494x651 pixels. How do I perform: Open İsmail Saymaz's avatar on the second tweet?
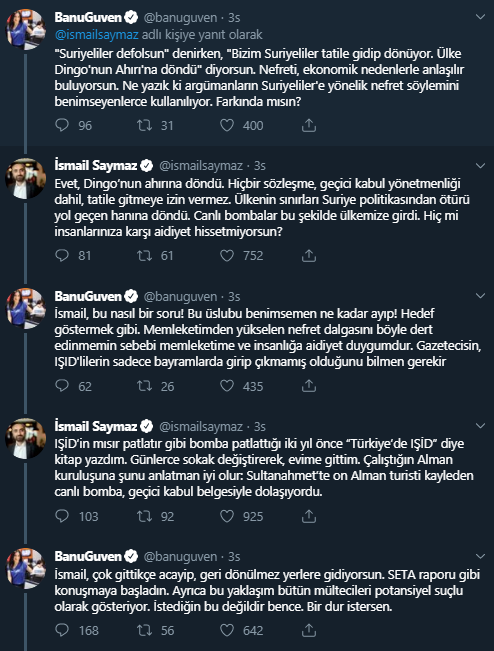point(25,179)
